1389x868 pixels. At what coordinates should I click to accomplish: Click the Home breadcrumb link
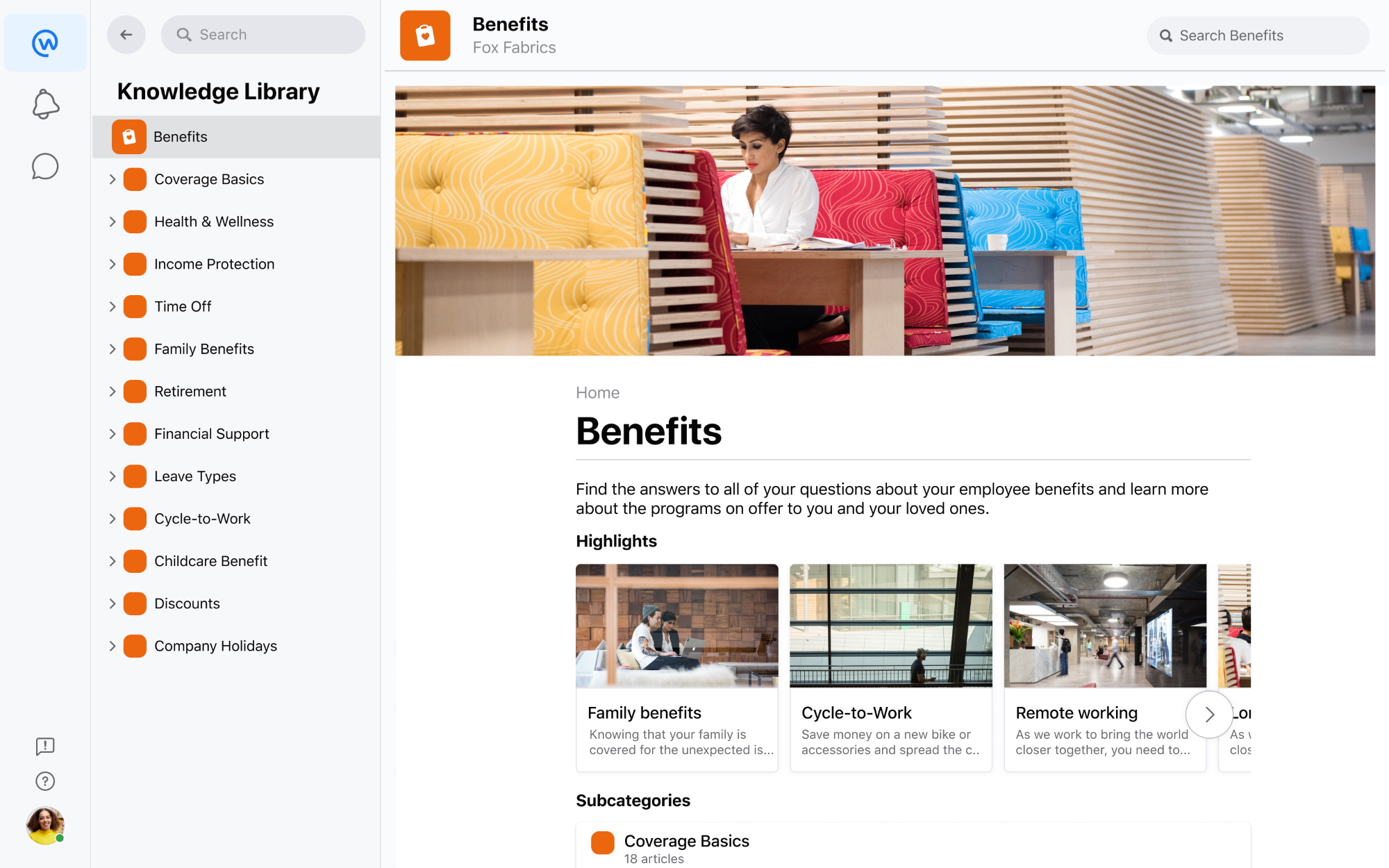pyautogui.click(x=597, y=392)
